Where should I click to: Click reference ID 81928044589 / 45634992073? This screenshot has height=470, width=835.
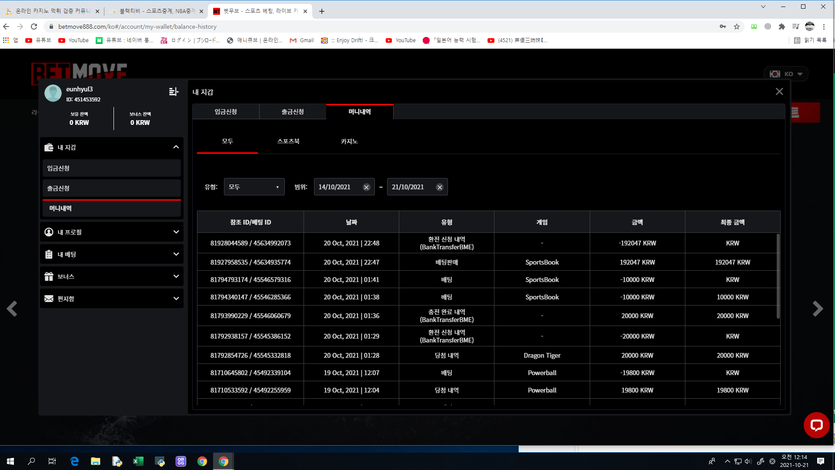pos(250,243)
